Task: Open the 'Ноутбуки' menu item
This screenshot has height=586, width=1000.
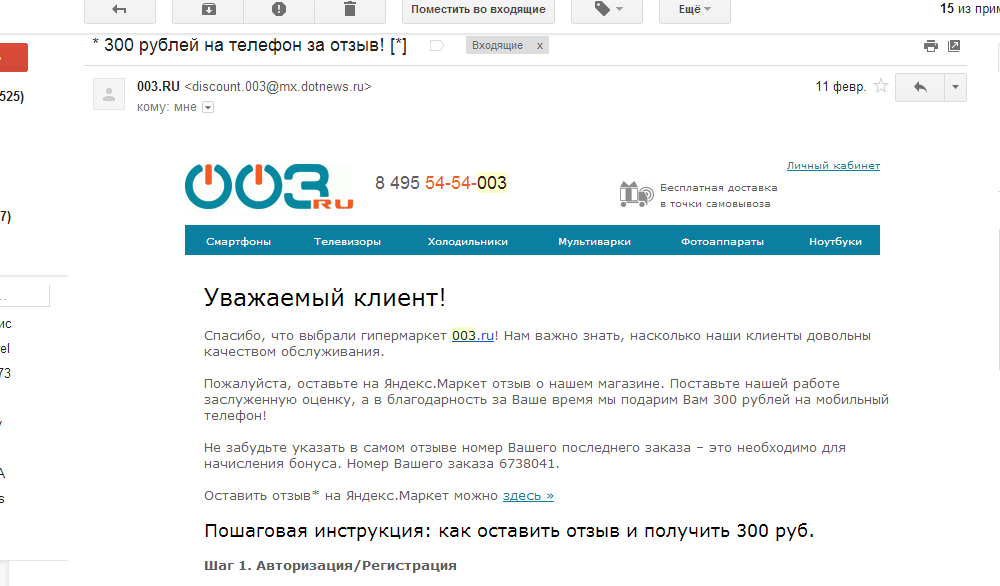Action: pos(835,242)
